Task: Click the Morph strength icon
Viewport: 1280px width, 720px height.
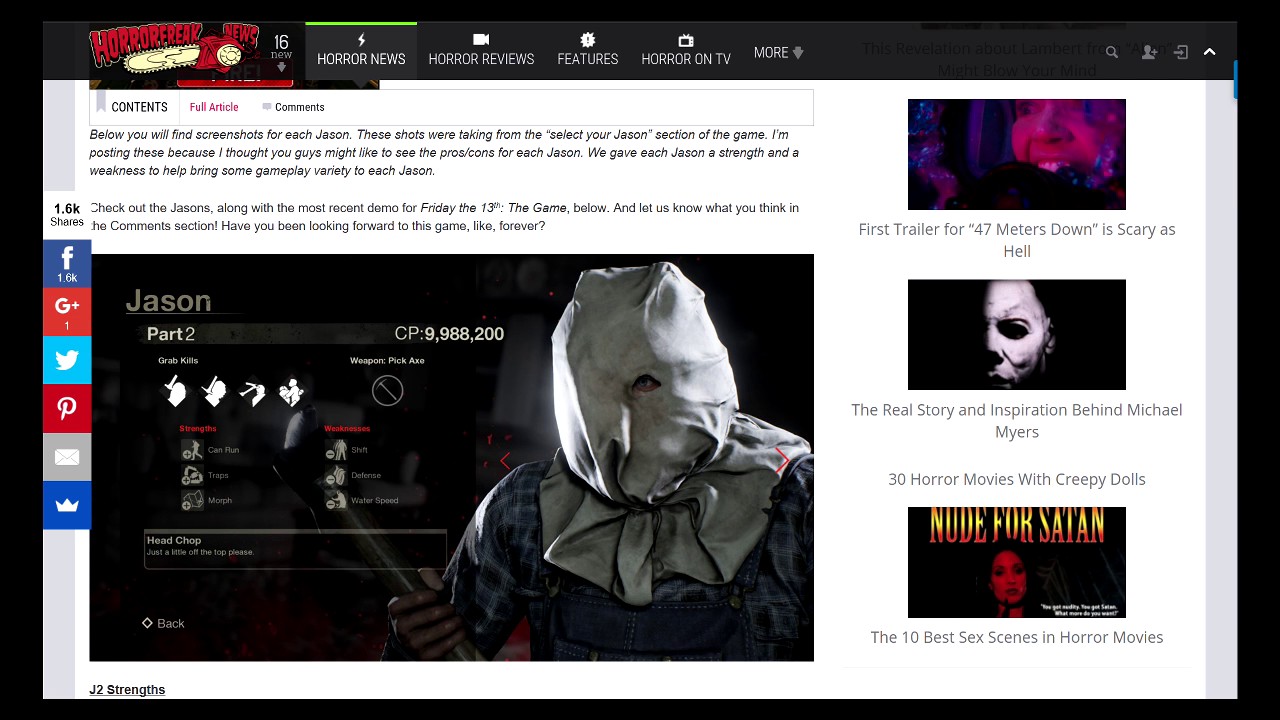Action: click(x=192, y=500)
